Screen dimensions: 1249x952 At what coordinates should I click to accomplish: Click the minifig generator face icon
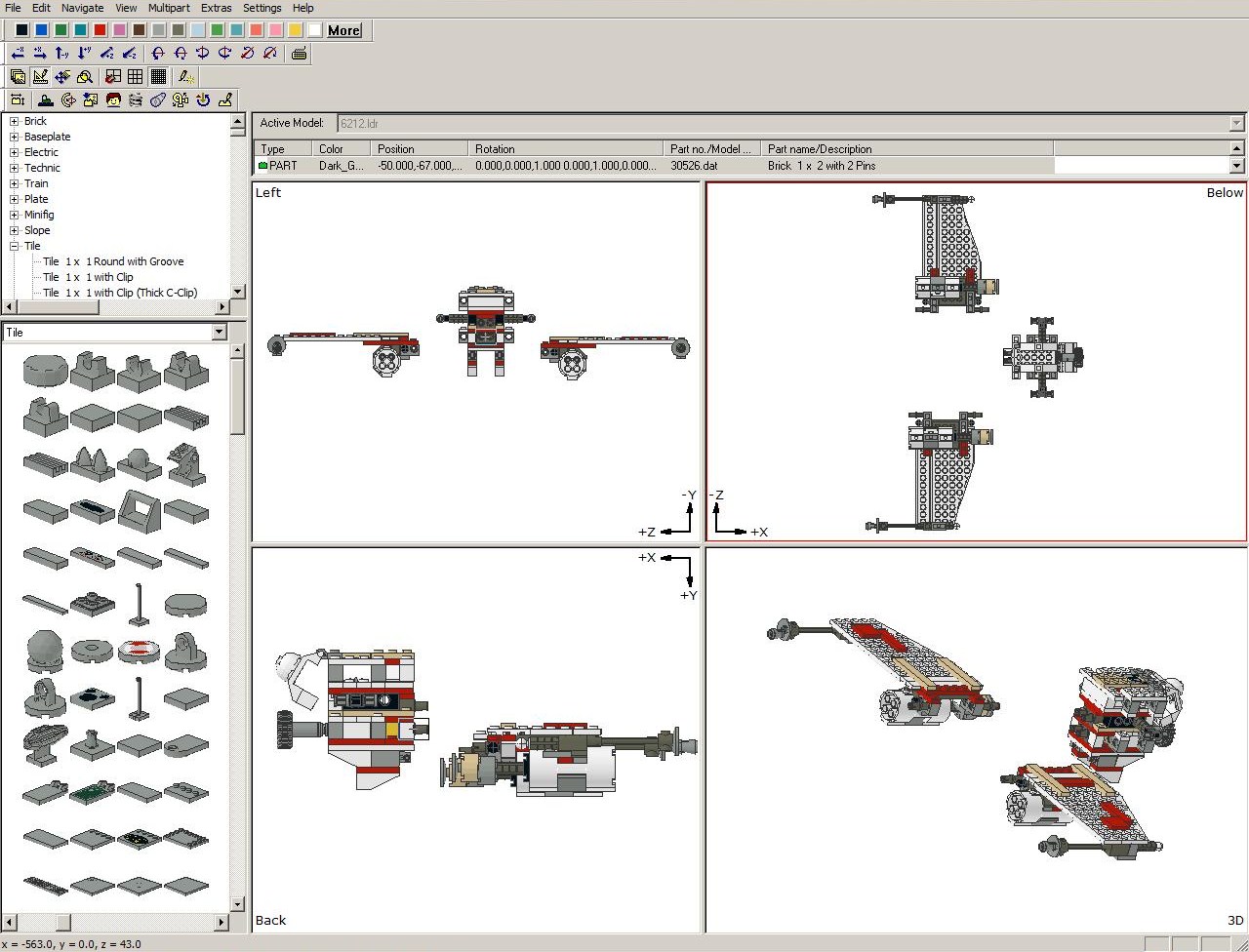coord(113,99)
